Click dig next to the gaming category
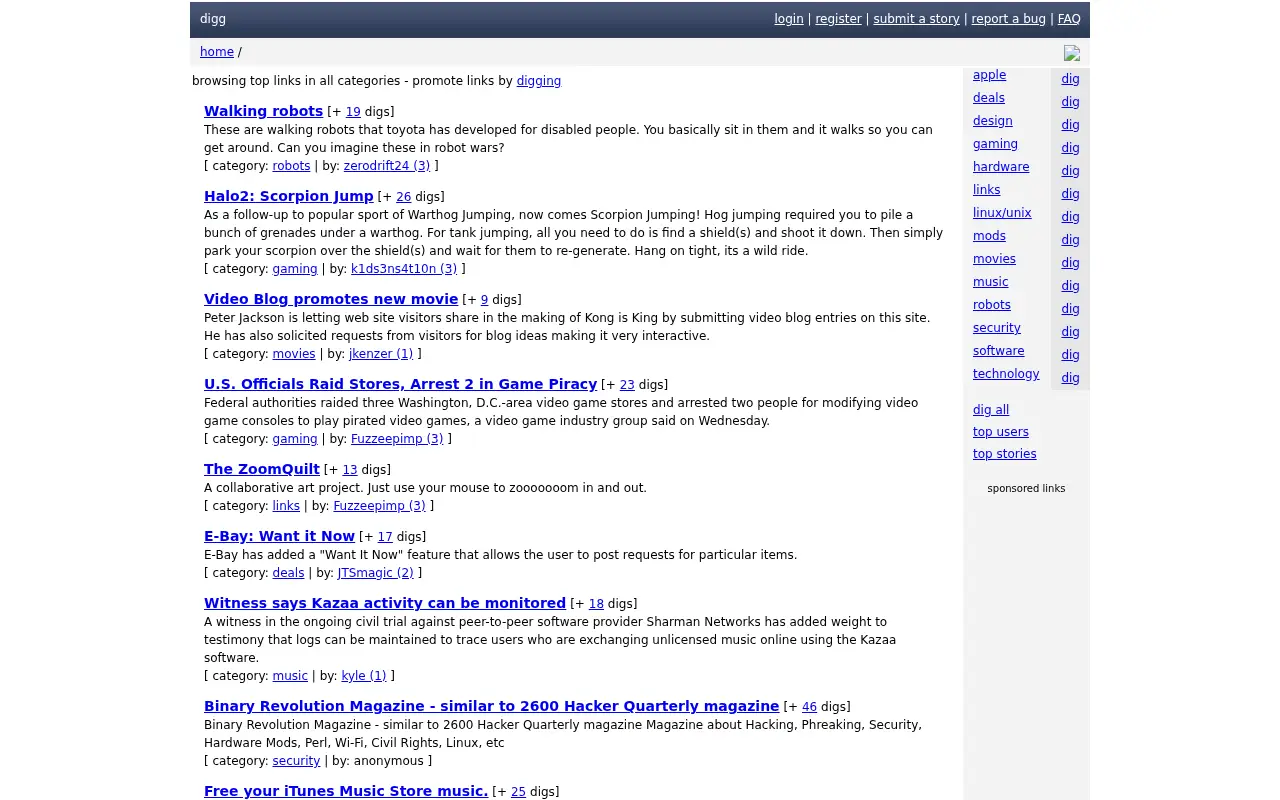Image resolution: width=1280 pixels, height=800 pixels. point(1070,148)
